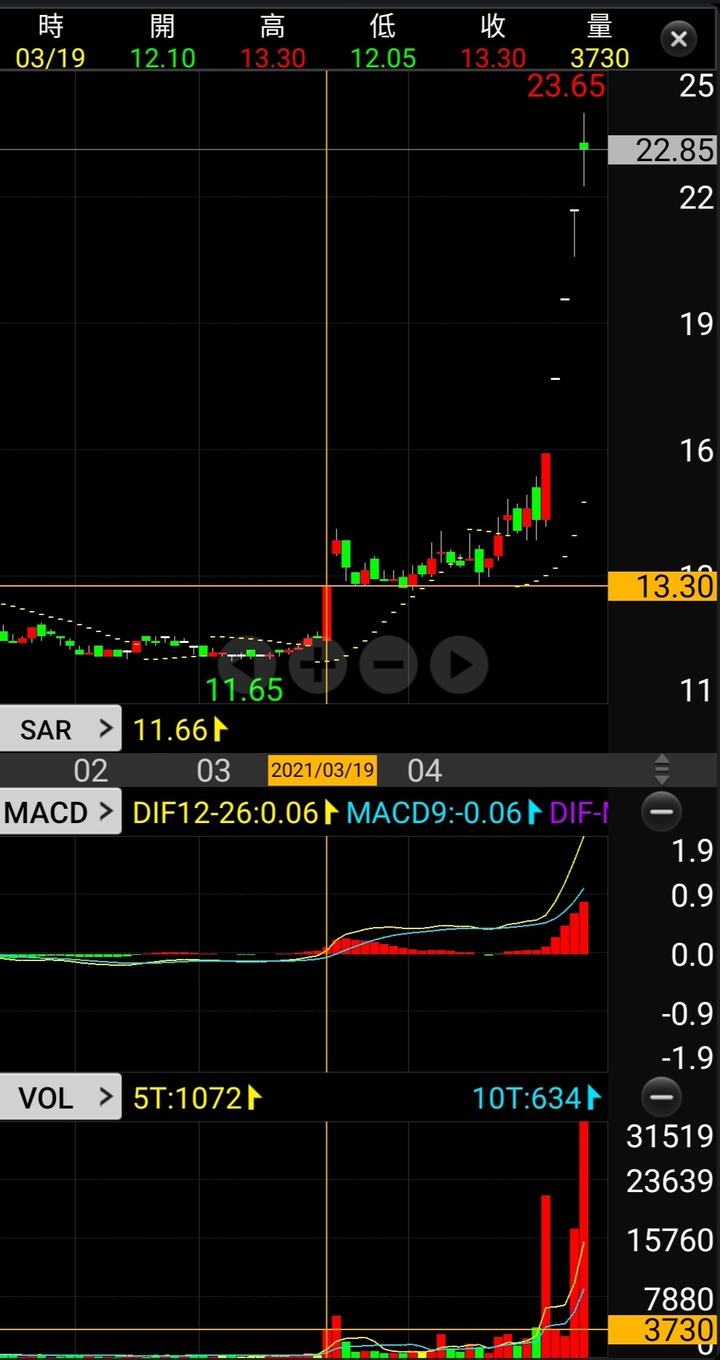Select month 04 on the date axis
The image size is (720, 1360).
point(424,770)
